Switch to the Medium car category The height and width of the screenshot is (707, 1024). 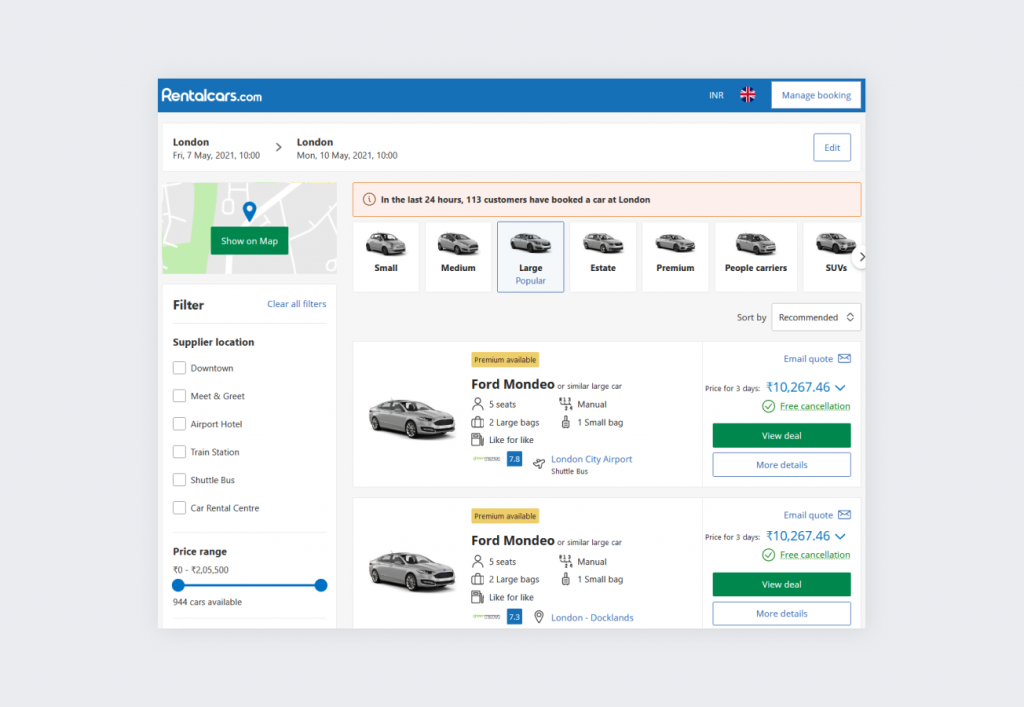pos(458,241)
